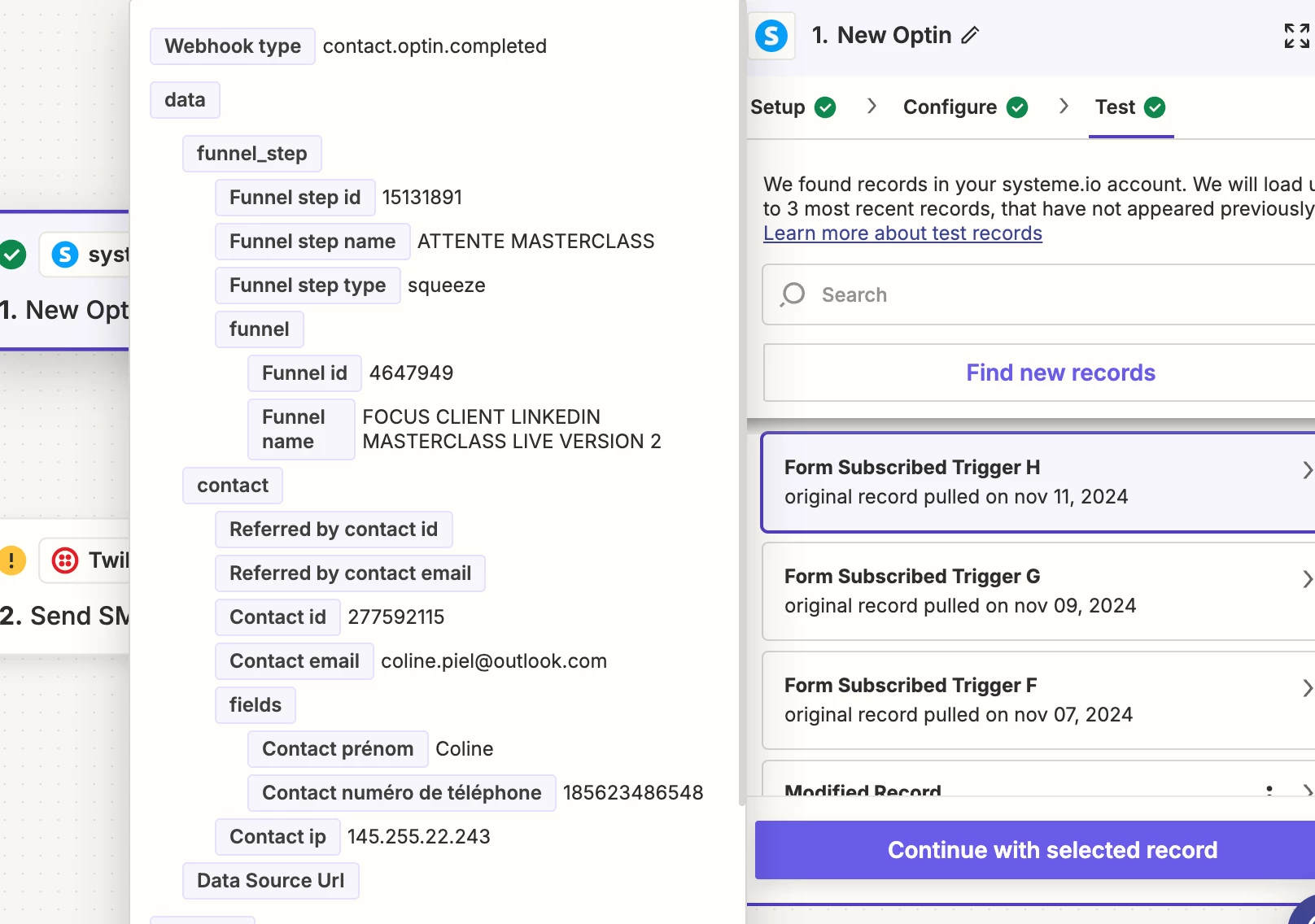Click Find new records button

(1059, 373)
